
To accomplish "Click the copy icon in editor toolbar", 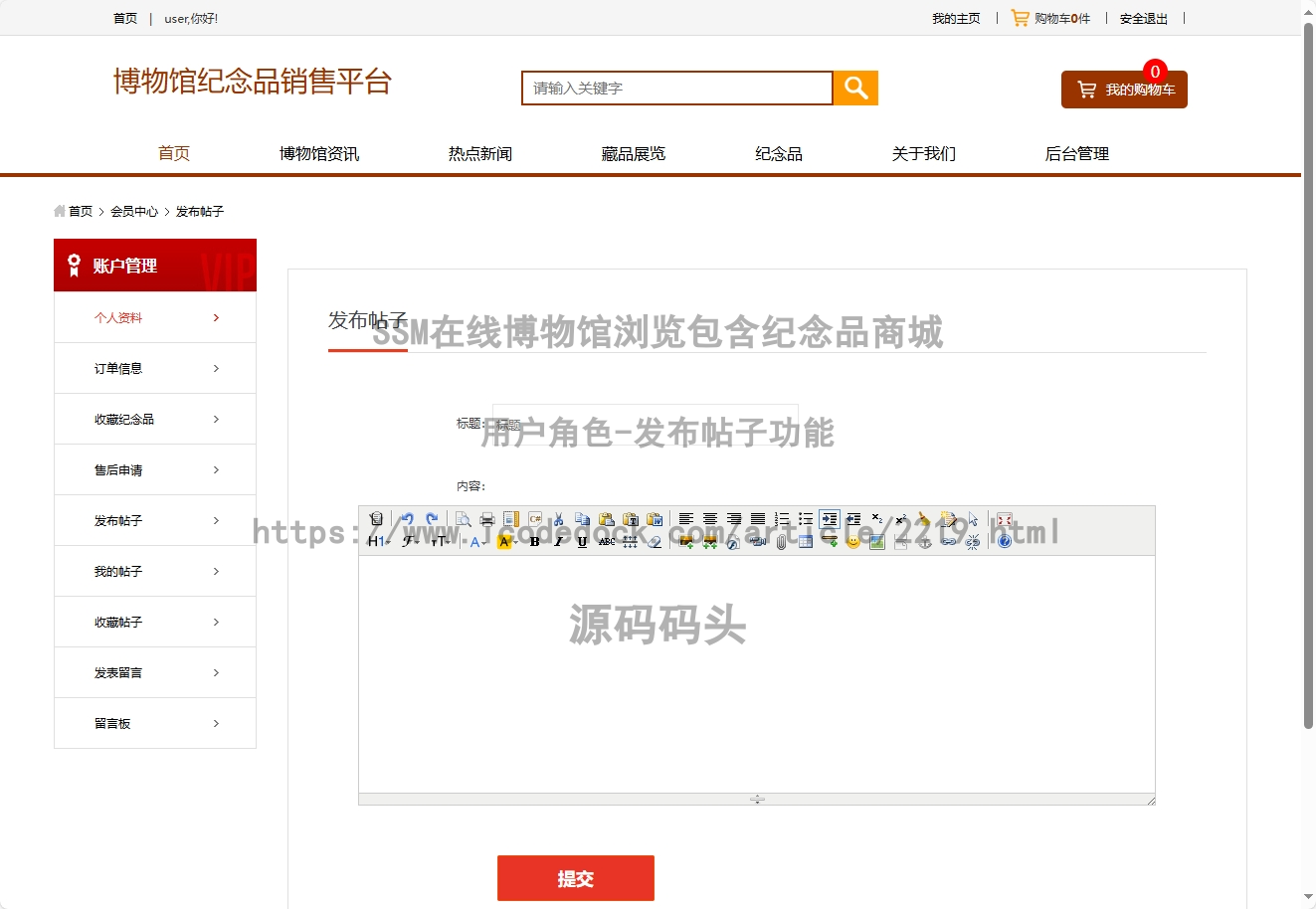I will [x=582, y=519].
